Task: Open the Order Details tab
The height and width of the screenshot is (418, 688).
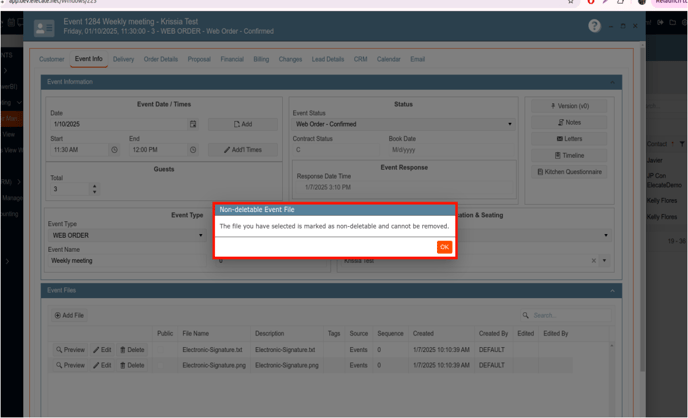Action: [x=160, y=59]
